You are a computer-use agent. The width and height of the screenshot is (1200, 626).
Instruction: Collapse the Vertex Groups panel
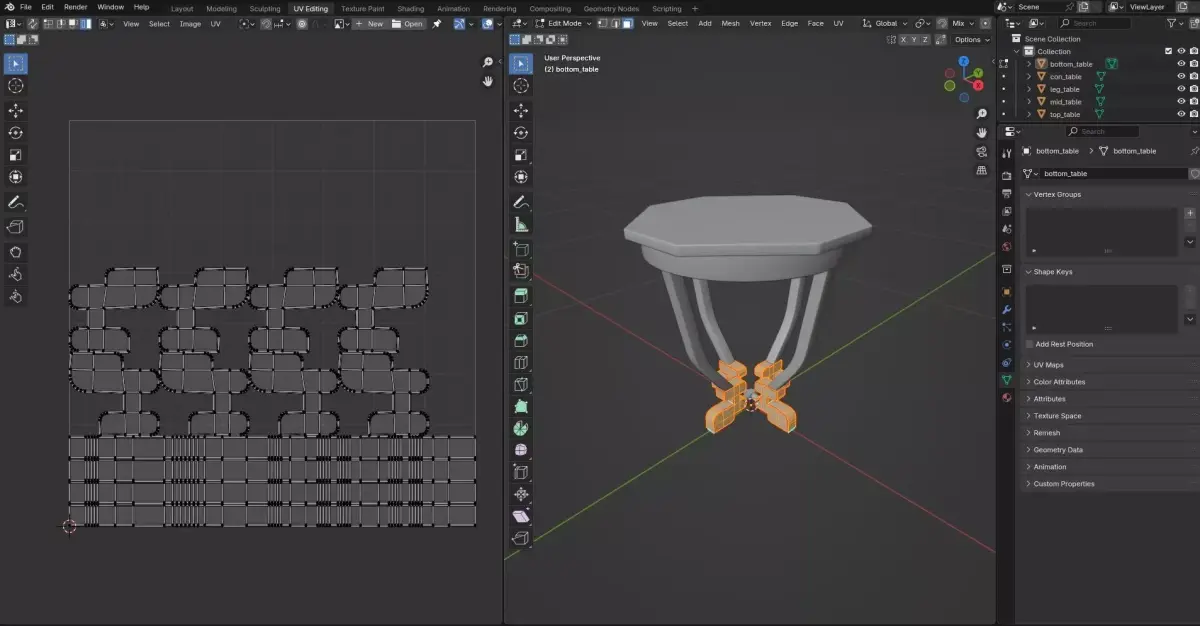(x=1053, y=194)
